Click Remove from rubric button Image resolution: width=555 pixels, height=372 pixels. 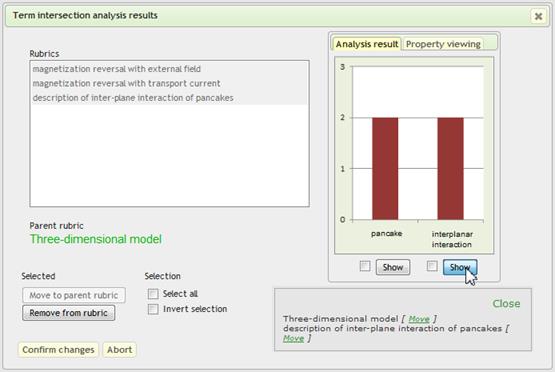tap(68, 313)
